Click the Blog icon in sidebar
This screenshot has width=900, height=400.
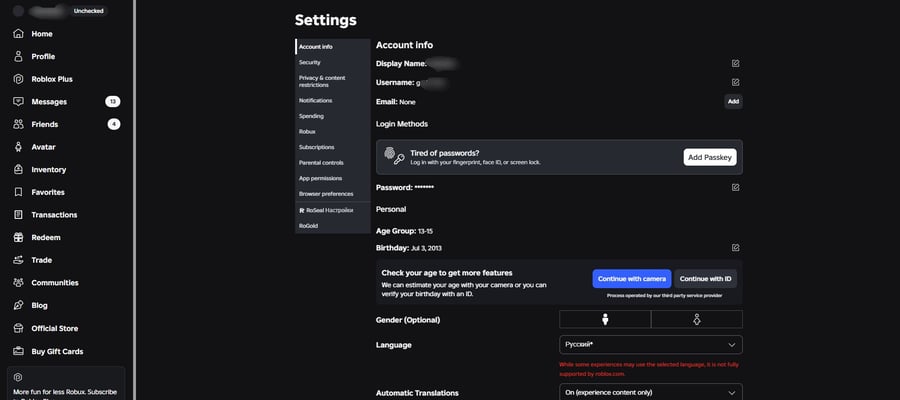tap(18, 305)
